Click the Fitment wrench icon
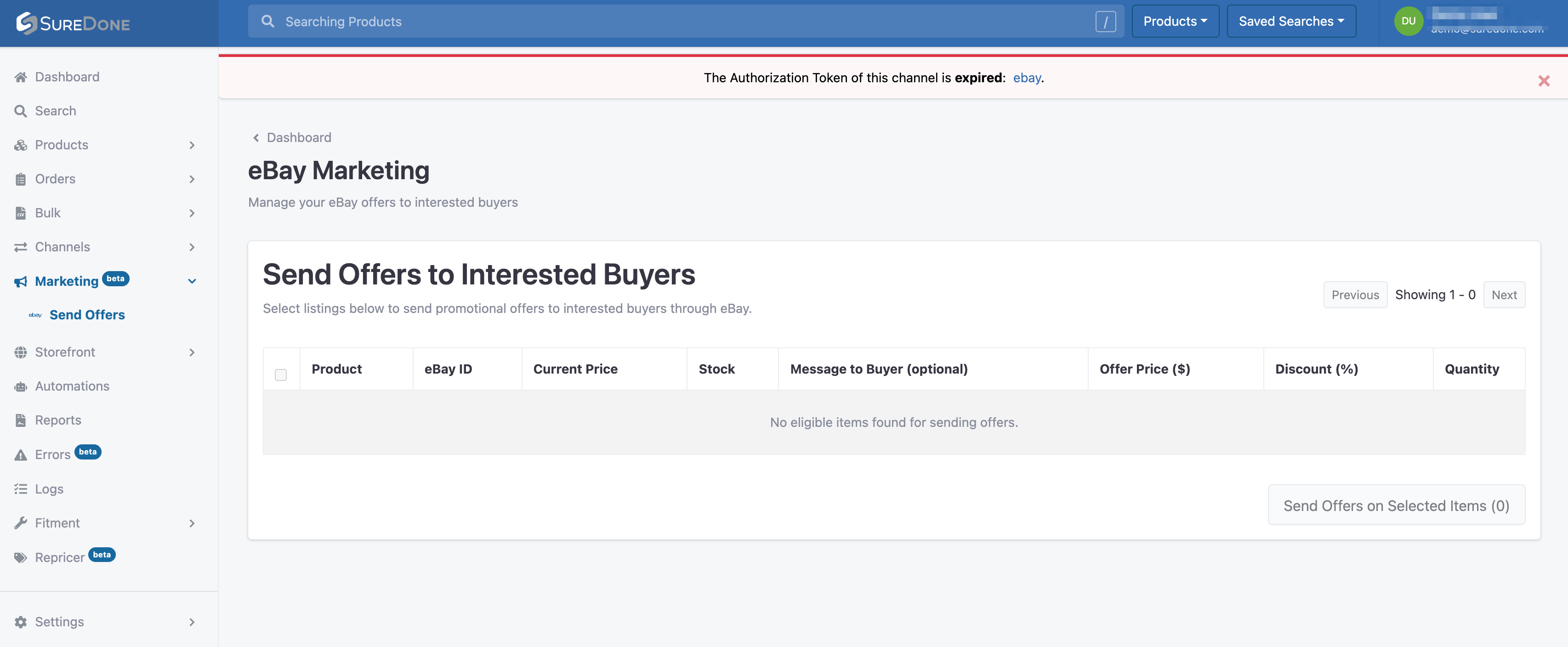The image size is (1568, 647). [x=21, y=523]
